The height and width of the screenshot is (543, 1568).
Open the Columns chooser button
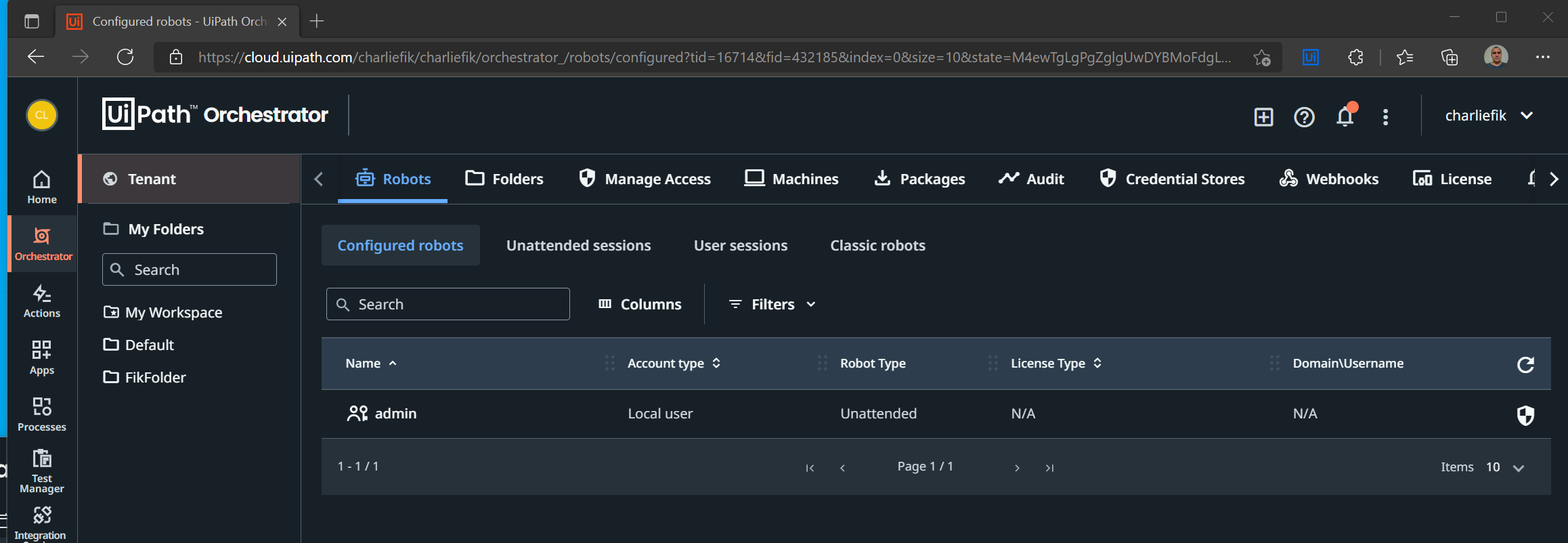click(x=640, y=305)
